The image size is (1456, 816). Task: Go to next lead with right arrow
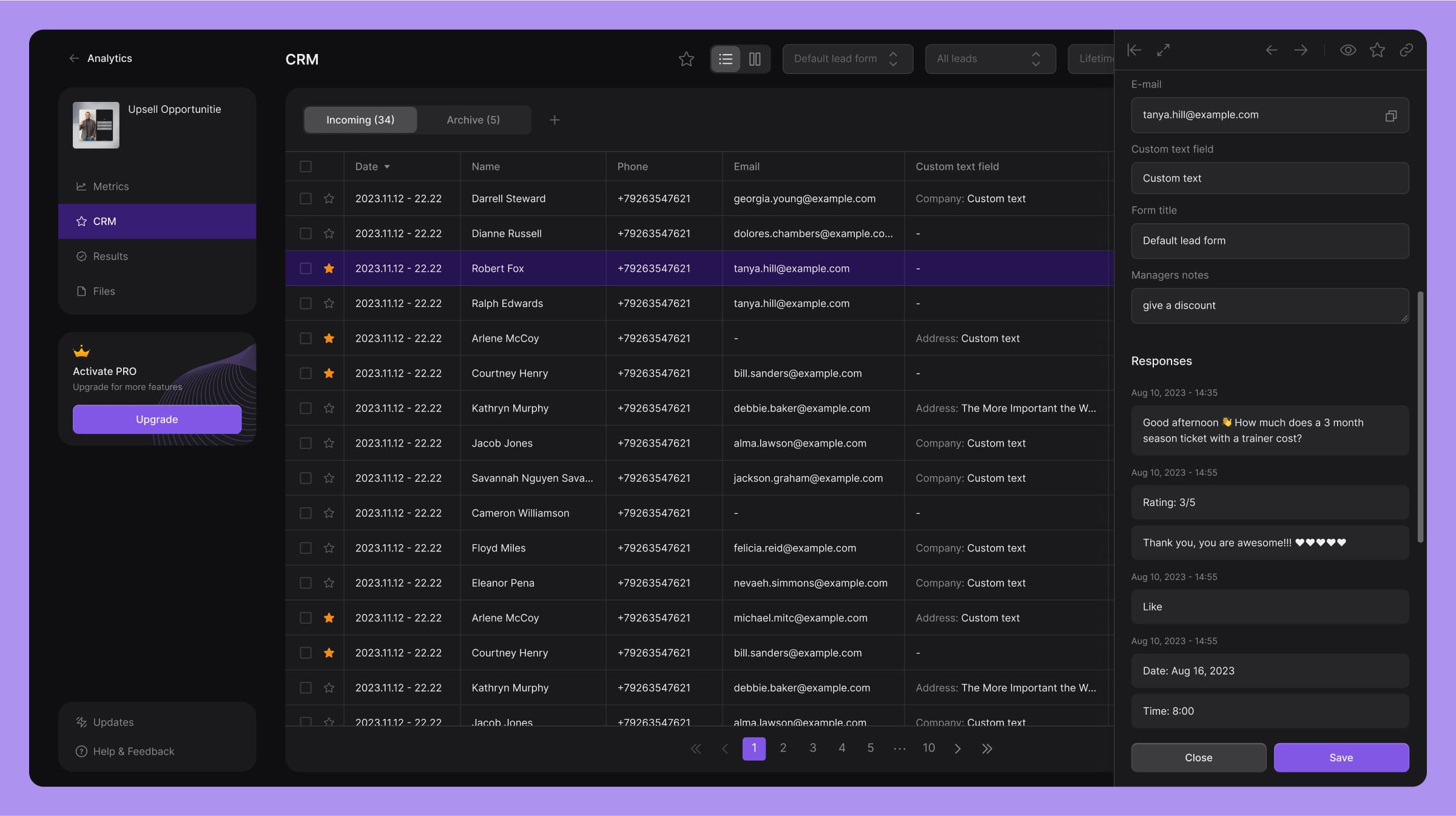click(1301, 50)
